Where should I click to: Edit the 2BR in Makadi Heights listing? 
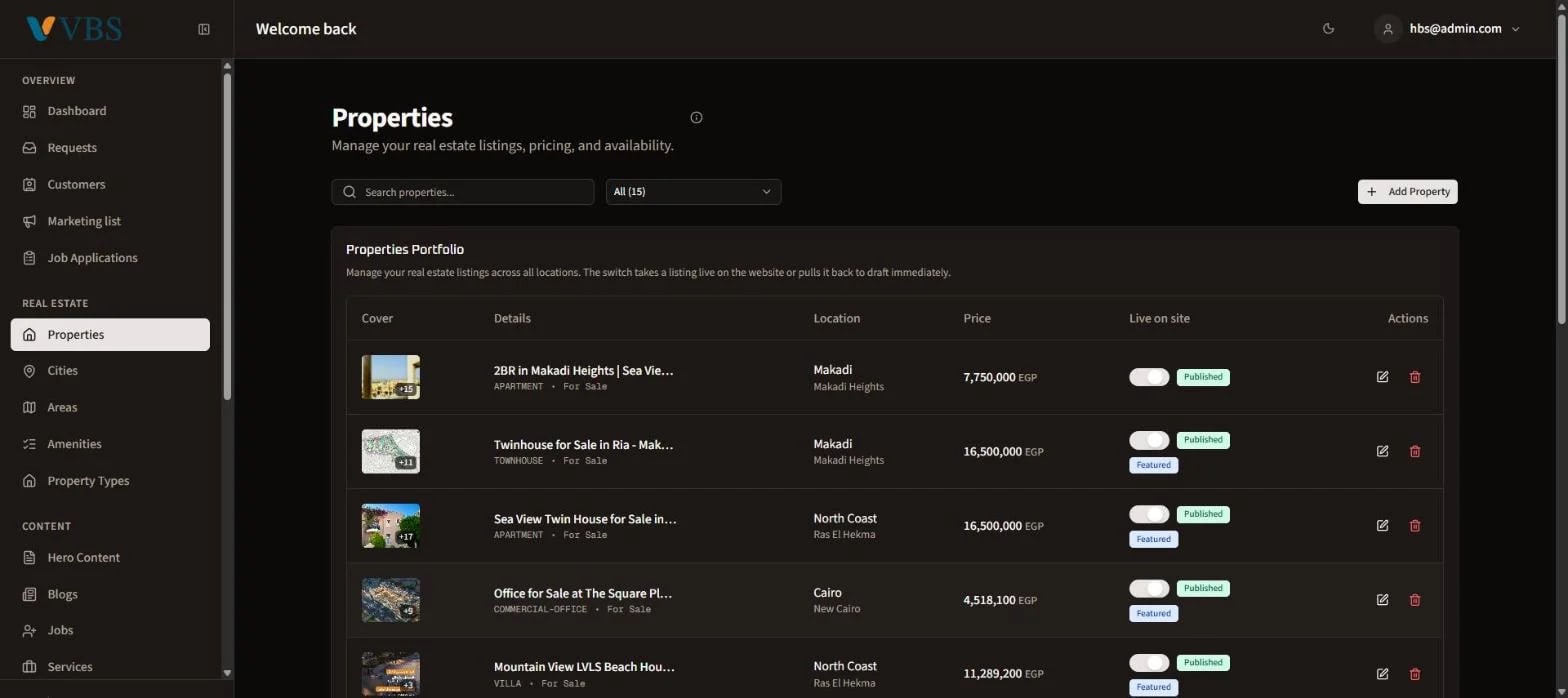[x=1383, y=377]
